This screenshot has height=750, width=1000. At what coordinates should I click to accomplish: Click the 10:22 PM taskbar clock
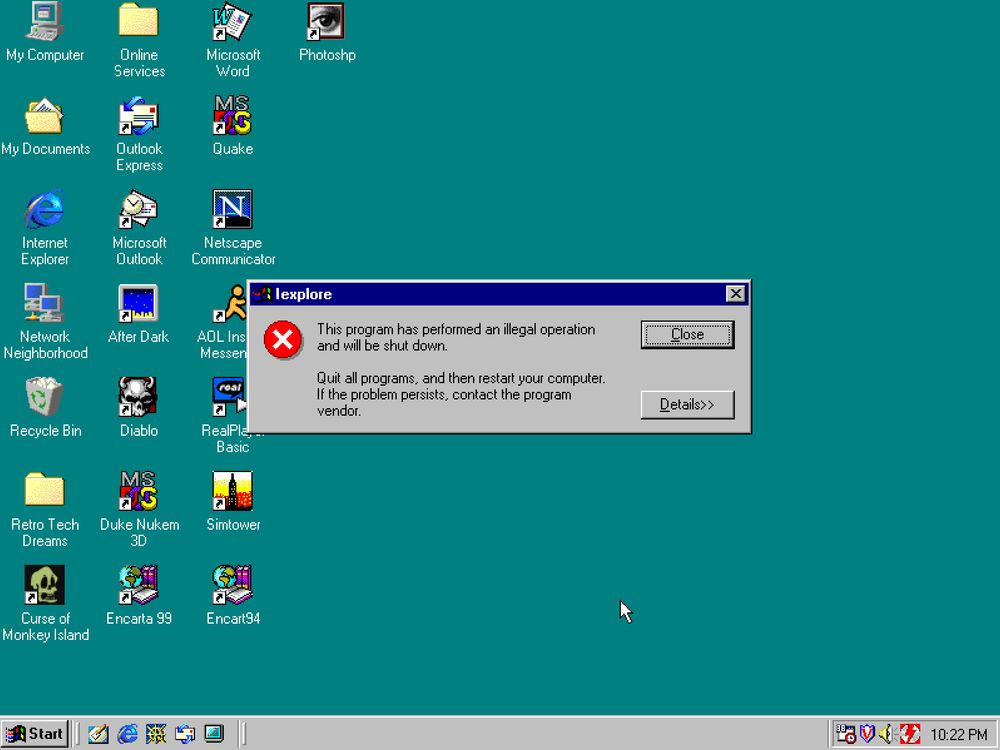[x=959, y=735]
